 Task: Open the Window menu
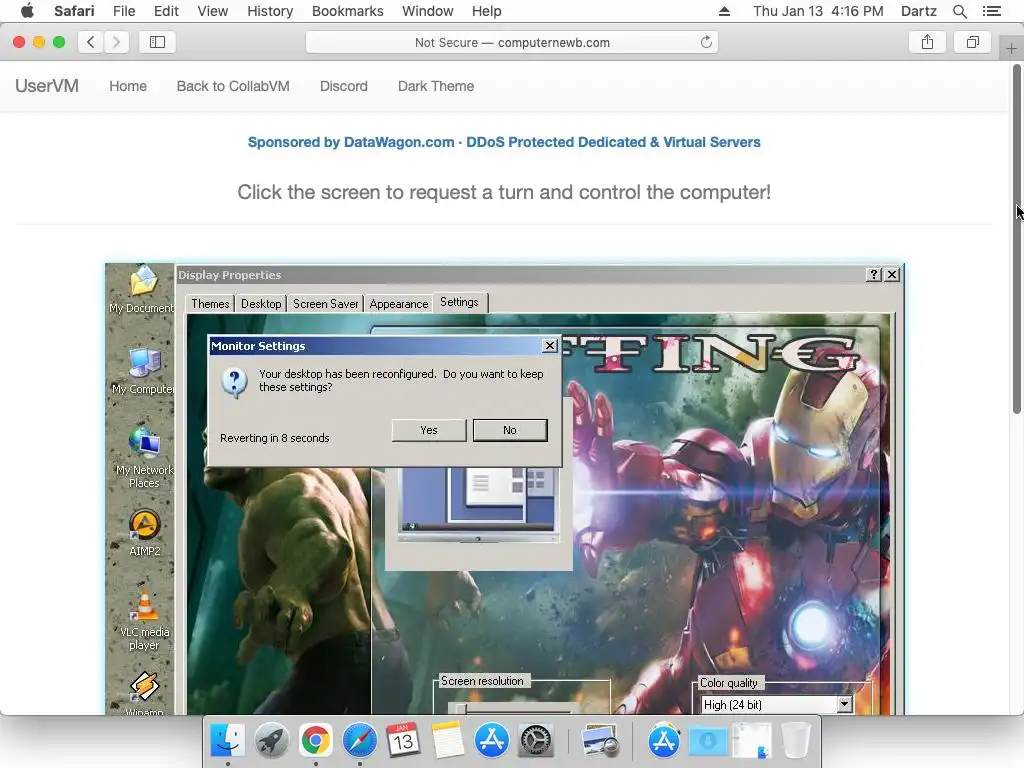[427, 11]
